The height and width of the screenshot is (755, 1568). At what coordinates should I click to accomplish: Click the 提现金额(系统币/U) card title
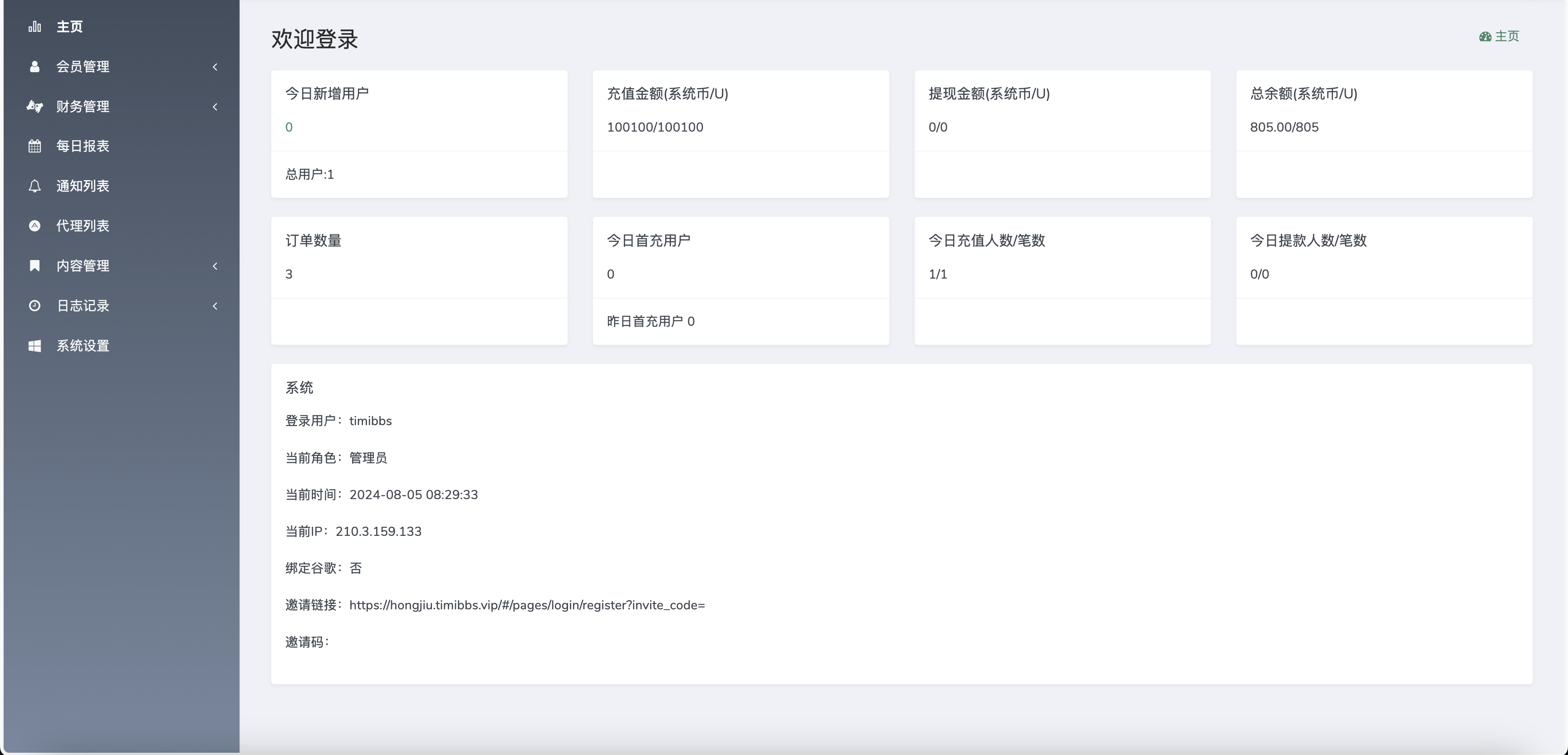point(989,94)
